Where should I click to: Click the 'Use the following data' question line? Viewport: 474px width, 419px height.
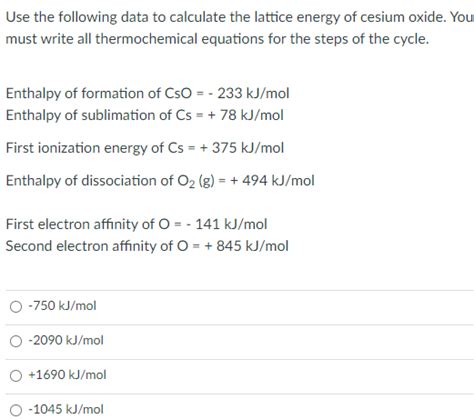(240, 17)
